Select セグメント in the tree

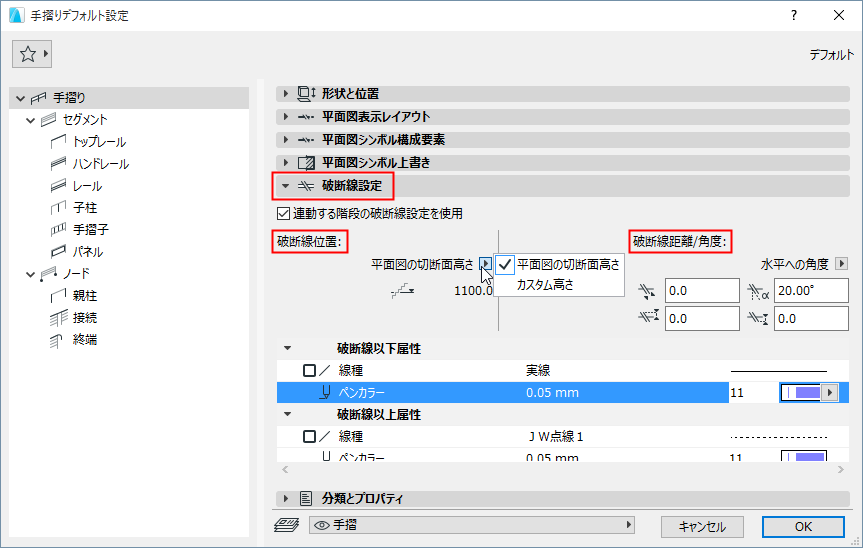(85, 119)
